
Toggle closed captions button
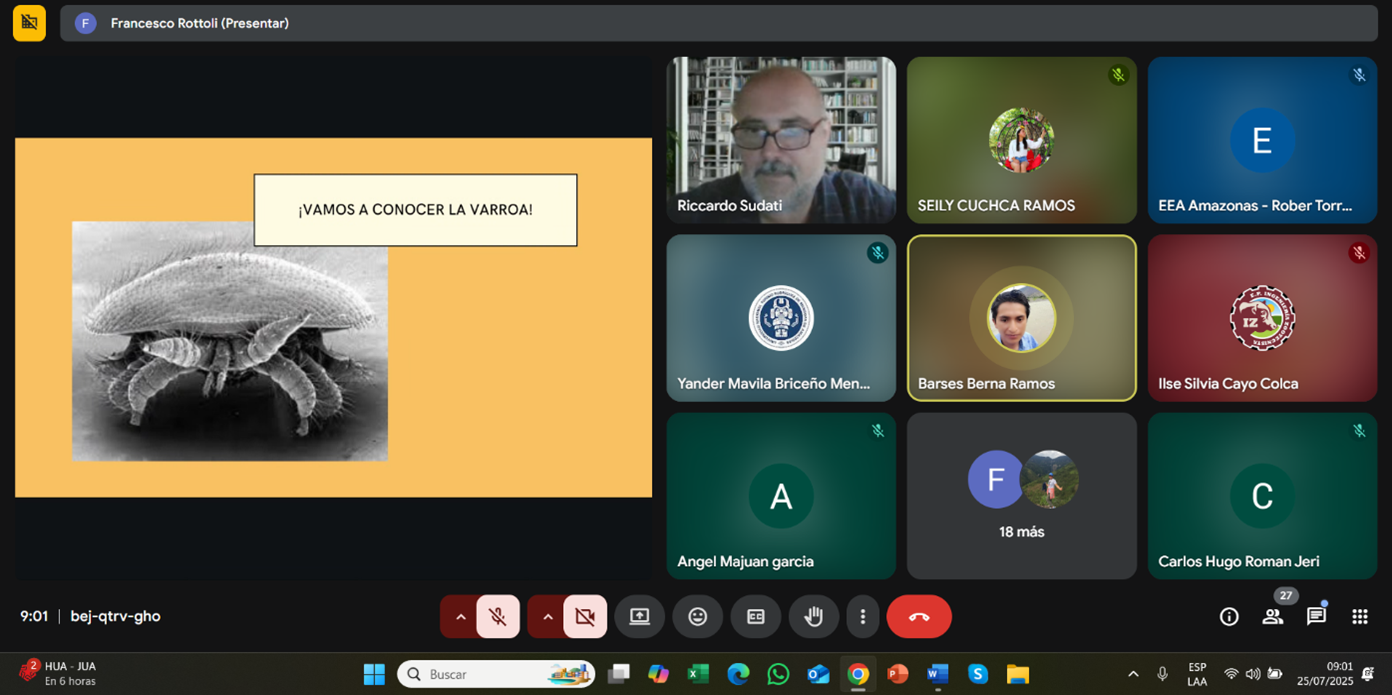tap(756, 617)
